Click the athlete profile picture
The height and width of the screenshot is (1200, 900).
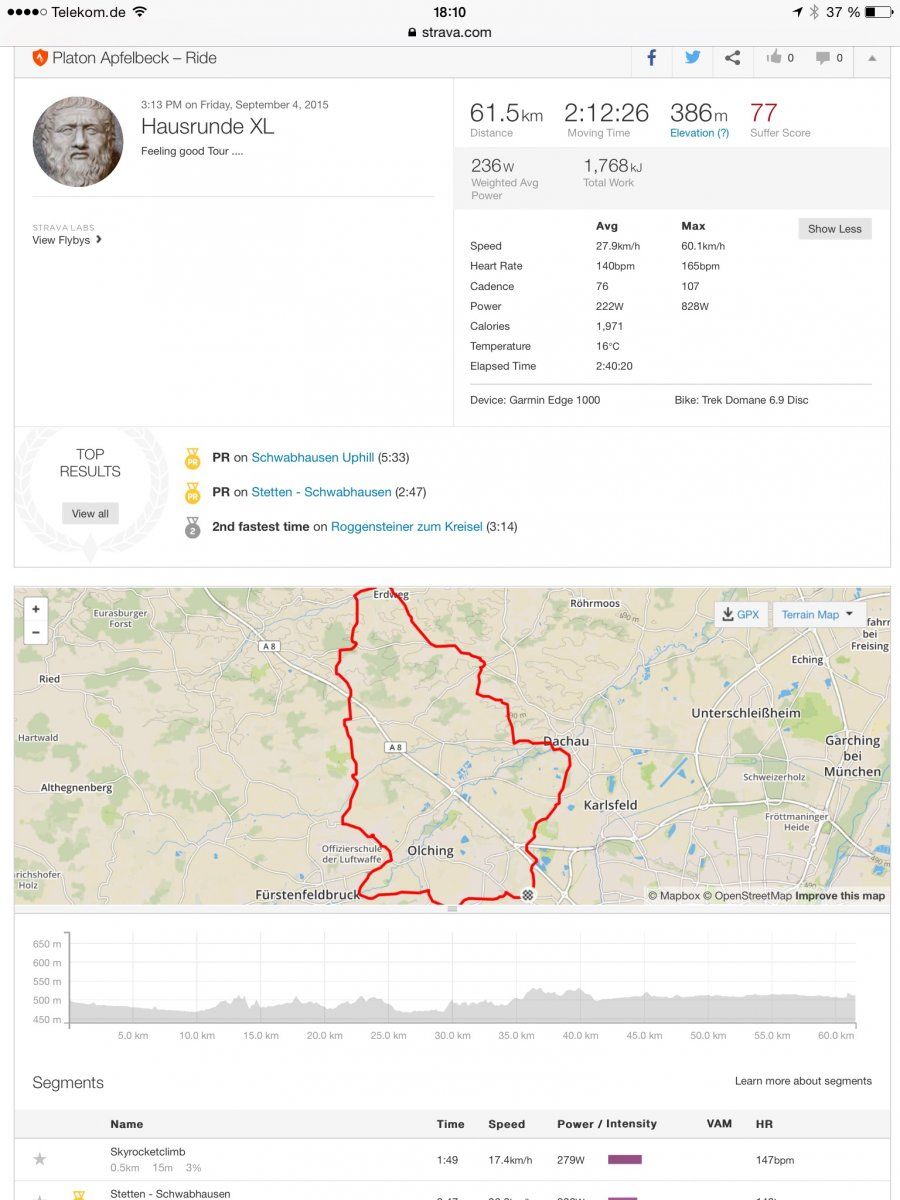point(78,142)
